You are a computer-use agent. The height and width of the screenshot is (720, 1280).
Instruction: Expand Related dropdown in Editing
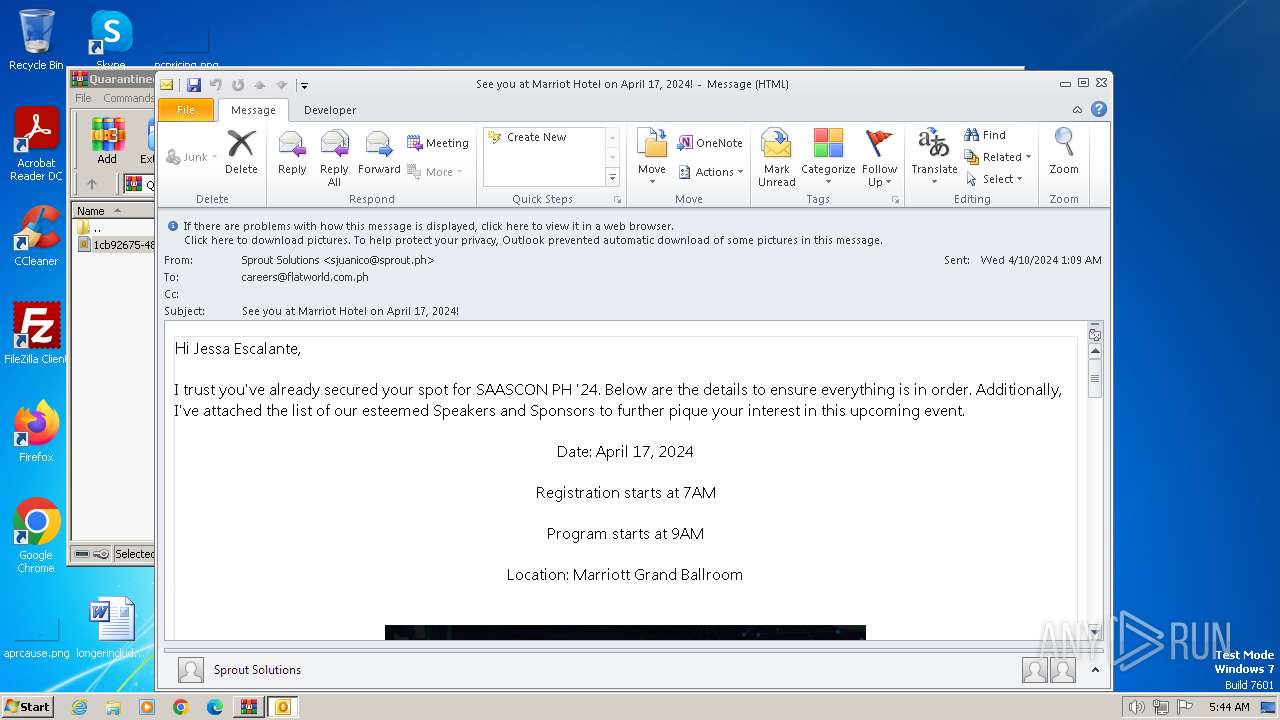click(x=998, y=157)
